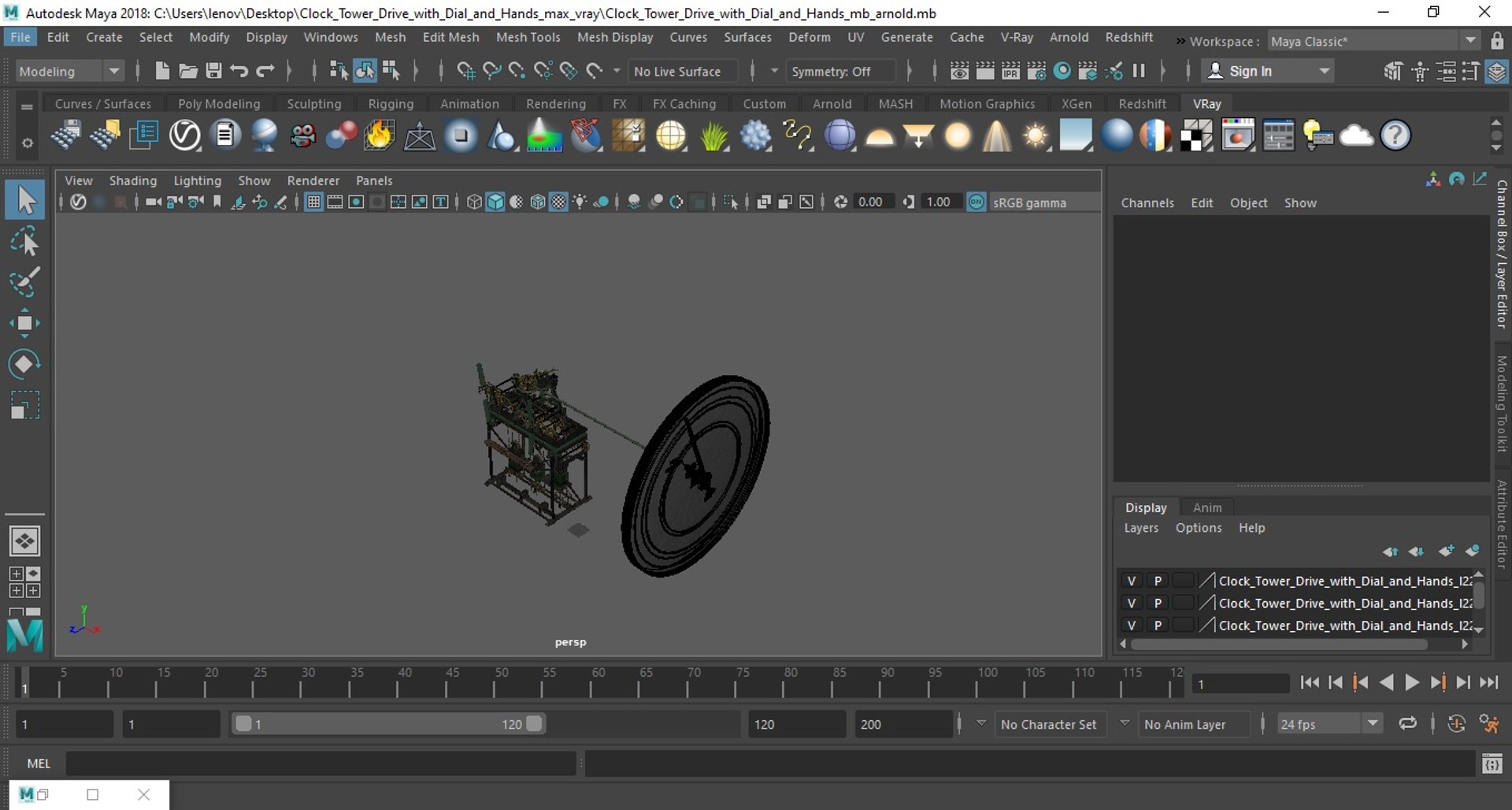Image resolution: width=1512 pixels, height=810 pixels.
Task: Click the V-Ray sun light shelf icon
Action: [x=1036, y=136]
